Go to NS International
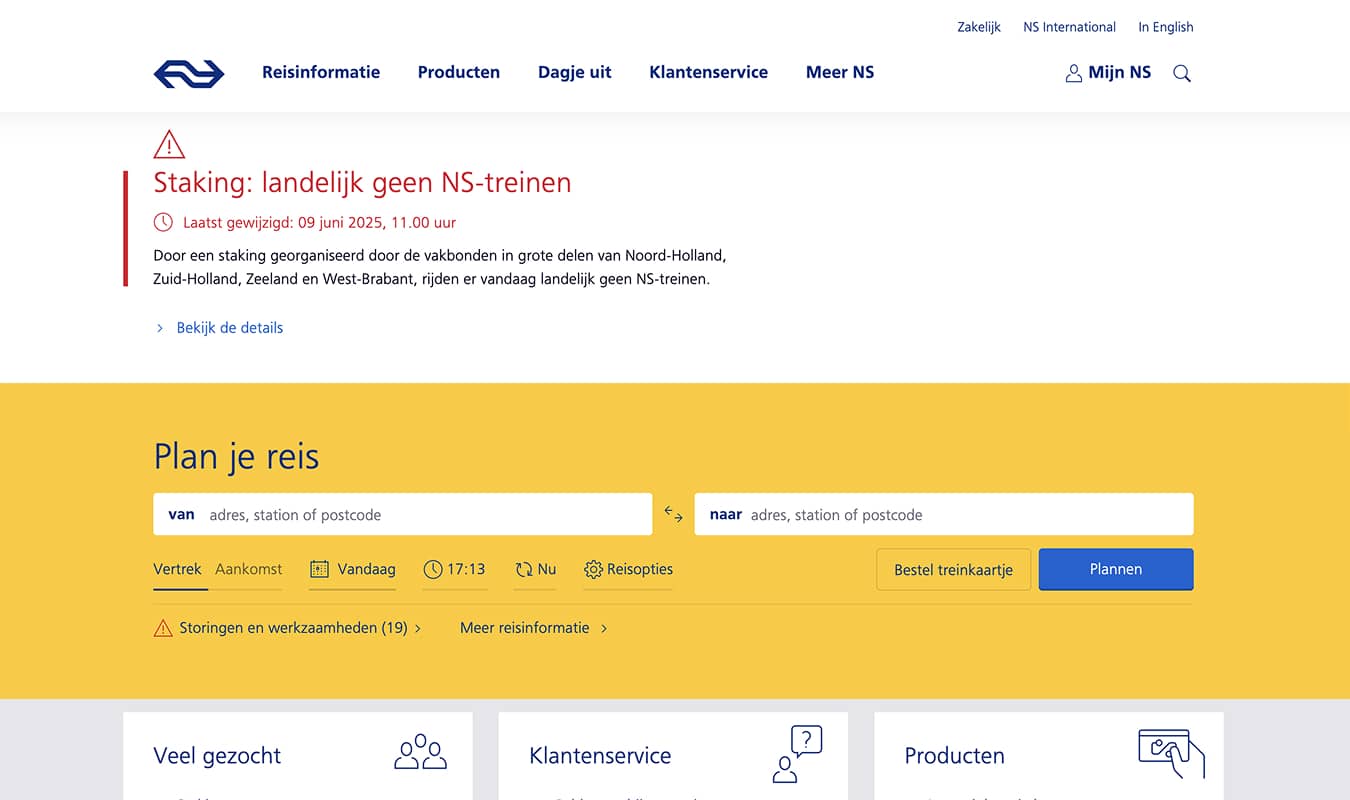The image size is (1350, 800). click(1069, 27)
